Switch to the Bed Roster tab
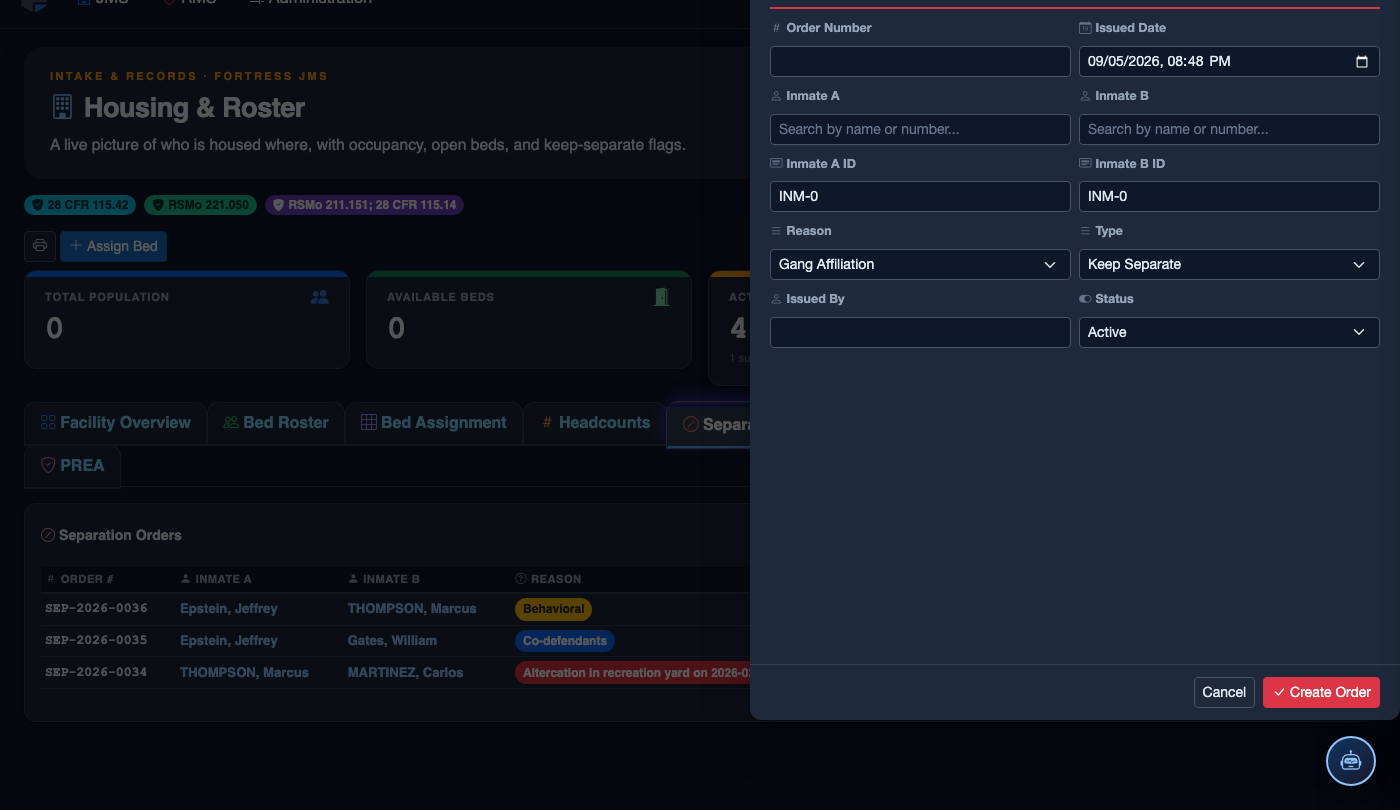 (276, 423)
